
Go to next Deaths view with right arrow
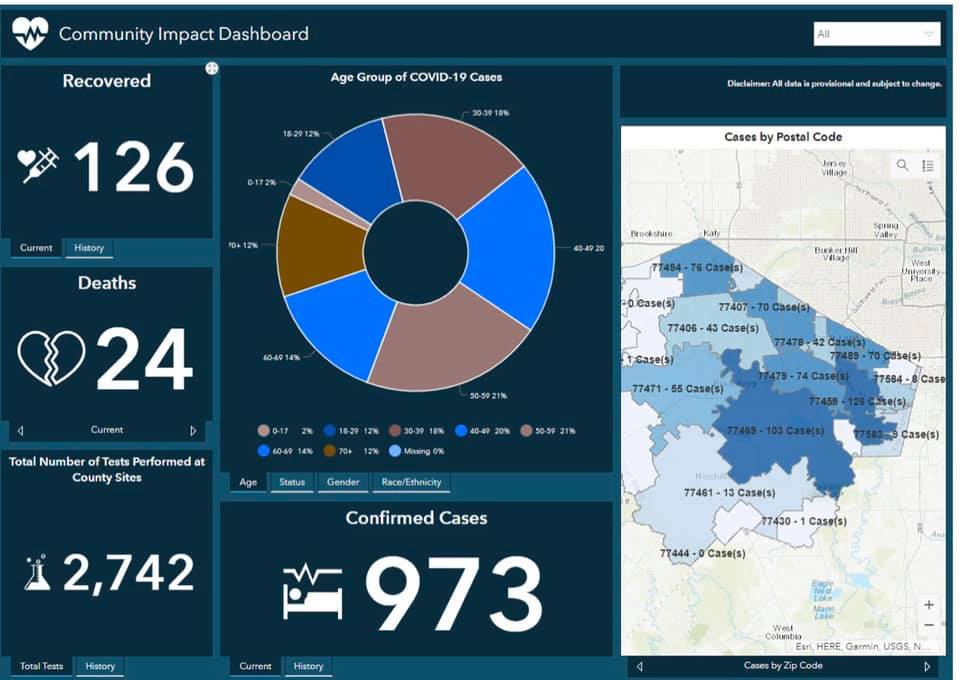[193, 431]
